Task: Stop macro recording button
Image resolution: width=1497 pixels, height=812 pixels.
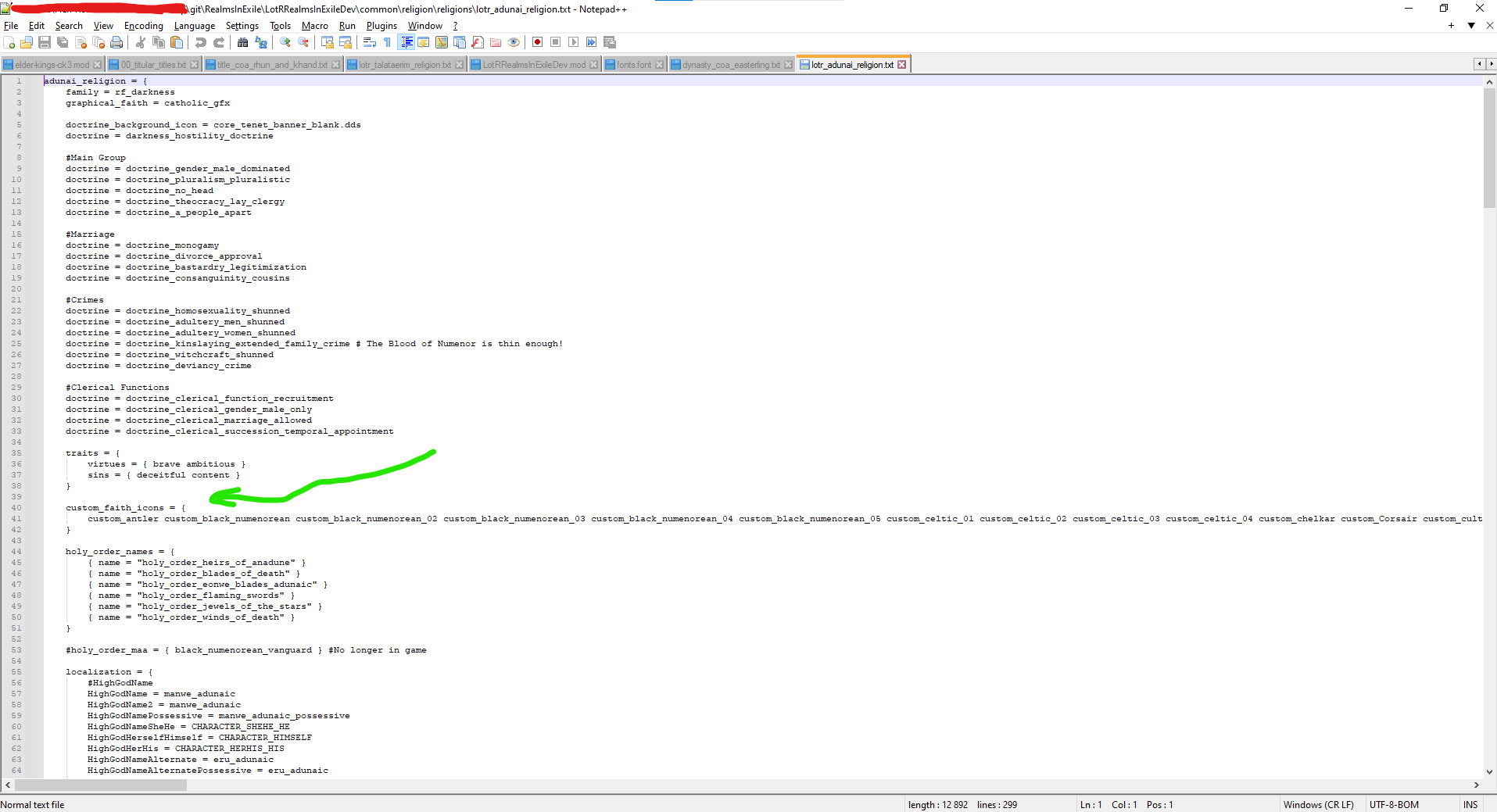Action: [x=556, y=42]
